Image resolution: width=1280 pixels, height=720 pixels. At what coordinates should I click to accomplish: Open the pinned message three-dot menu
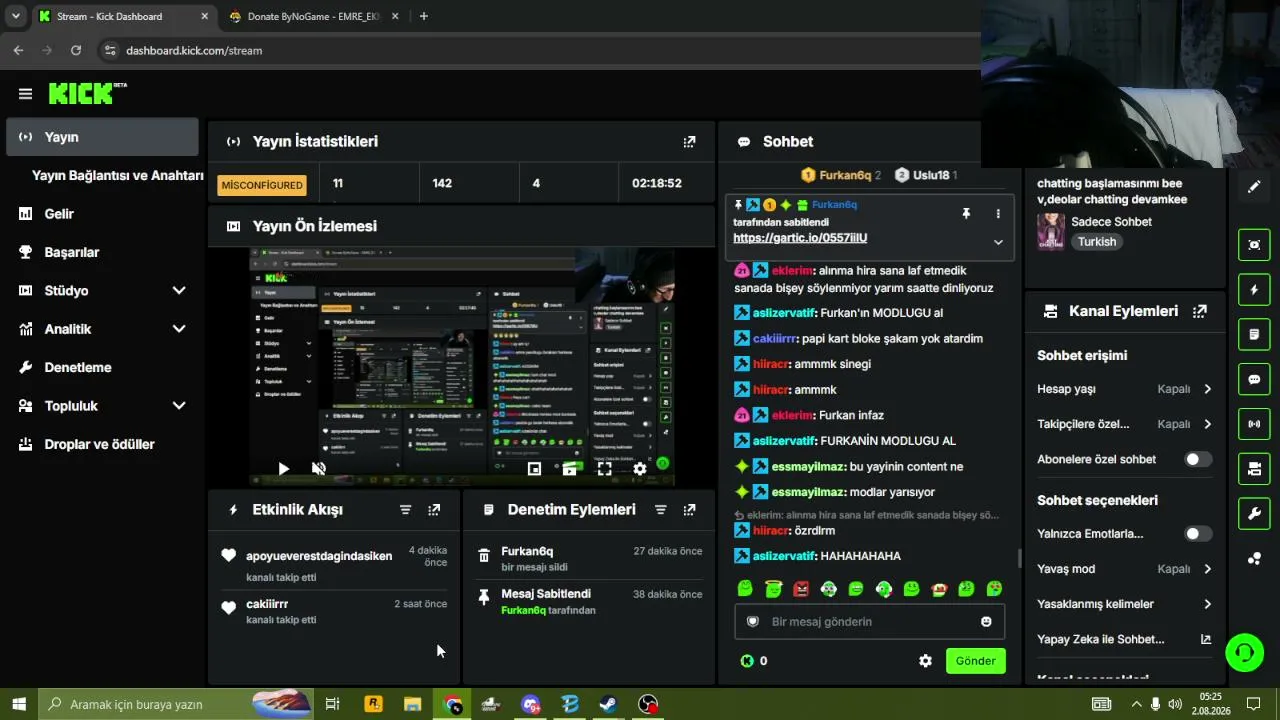tap(997, 214)
